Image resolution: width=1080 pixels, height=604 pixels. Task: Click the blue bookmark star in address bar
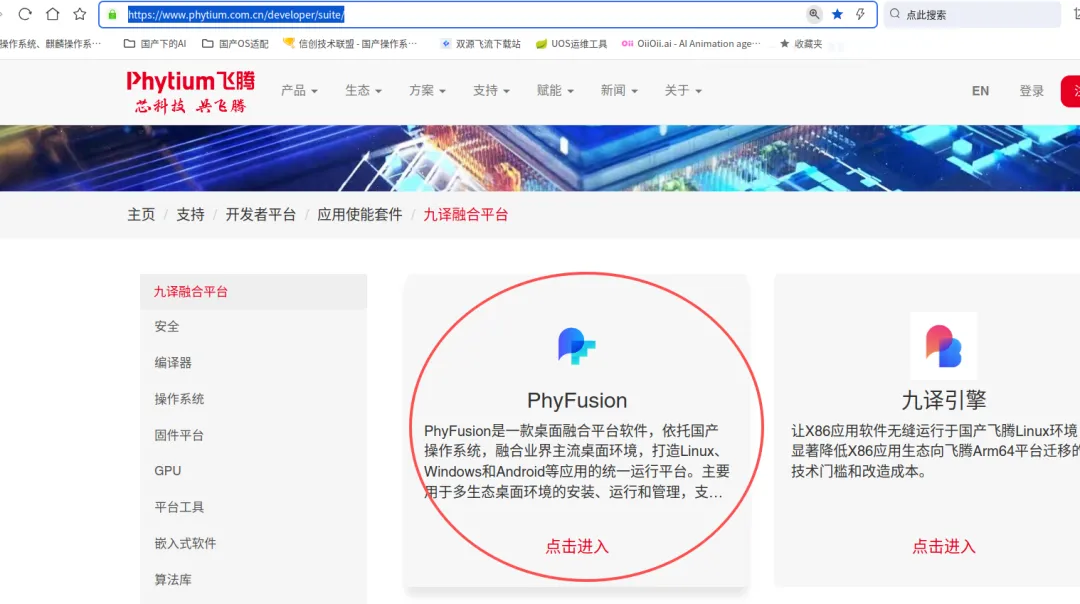coord(838,14)
